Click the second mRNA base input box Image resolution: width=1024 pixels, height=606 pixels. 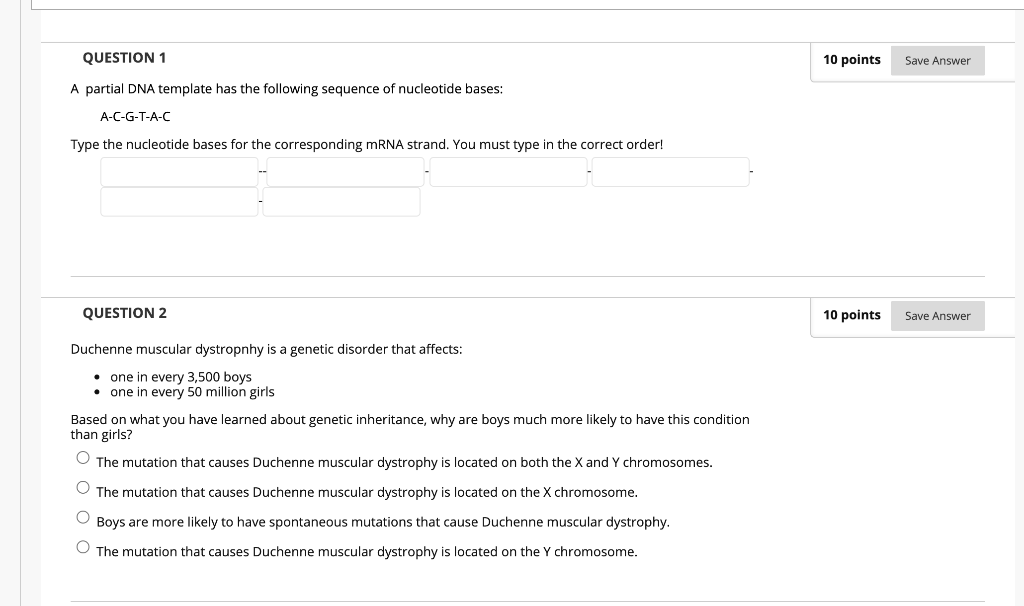pyautogui.click(x=343, y=171)
